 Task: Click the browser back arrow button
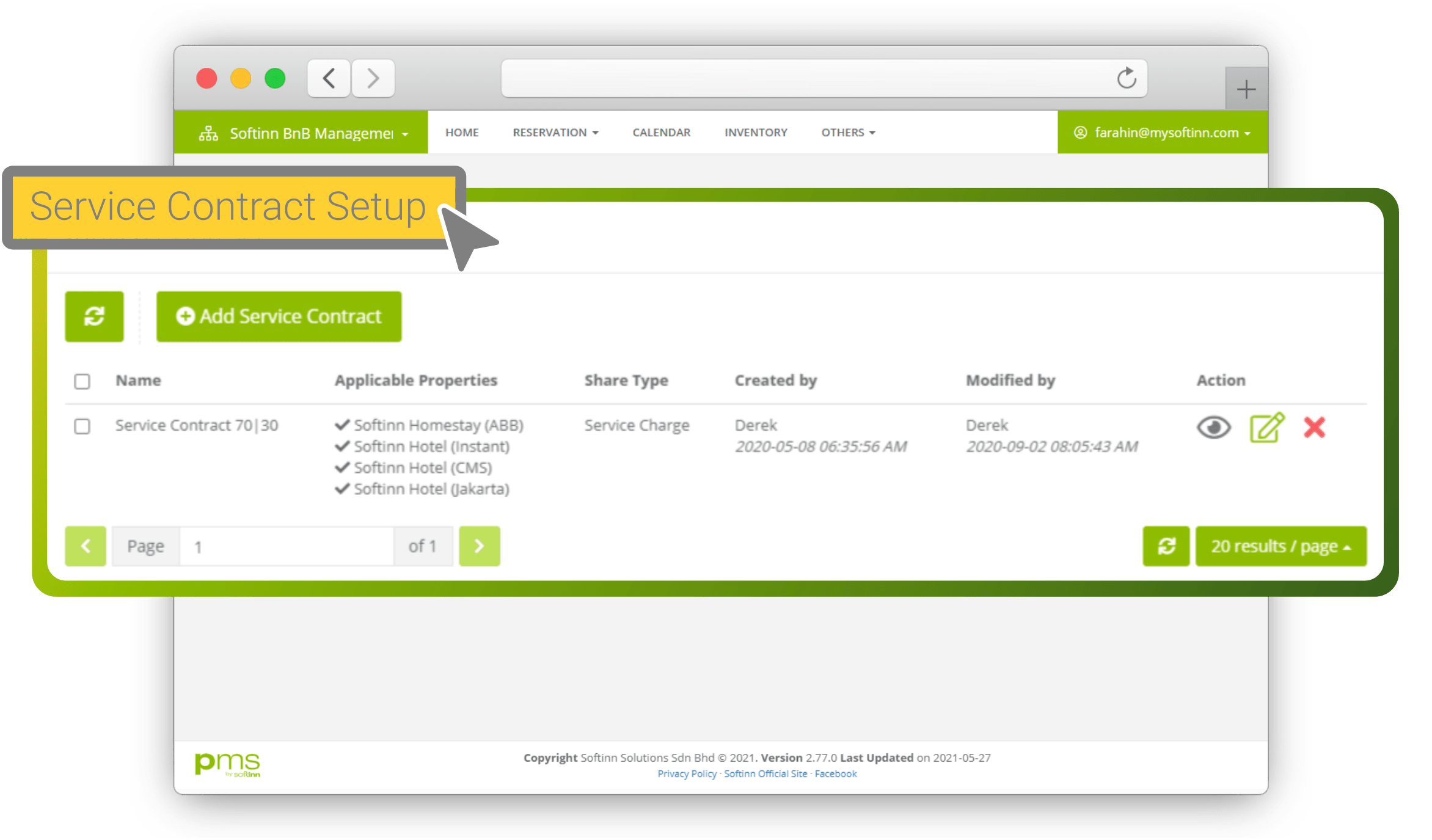point(329,78)
